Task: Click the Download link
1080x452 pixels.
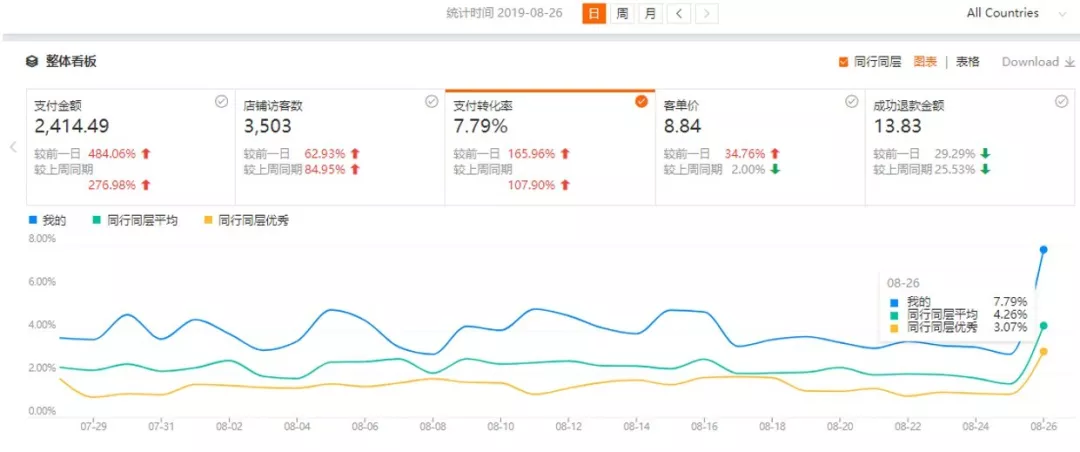Action: pyautogui.click(x=1030, y=62)
